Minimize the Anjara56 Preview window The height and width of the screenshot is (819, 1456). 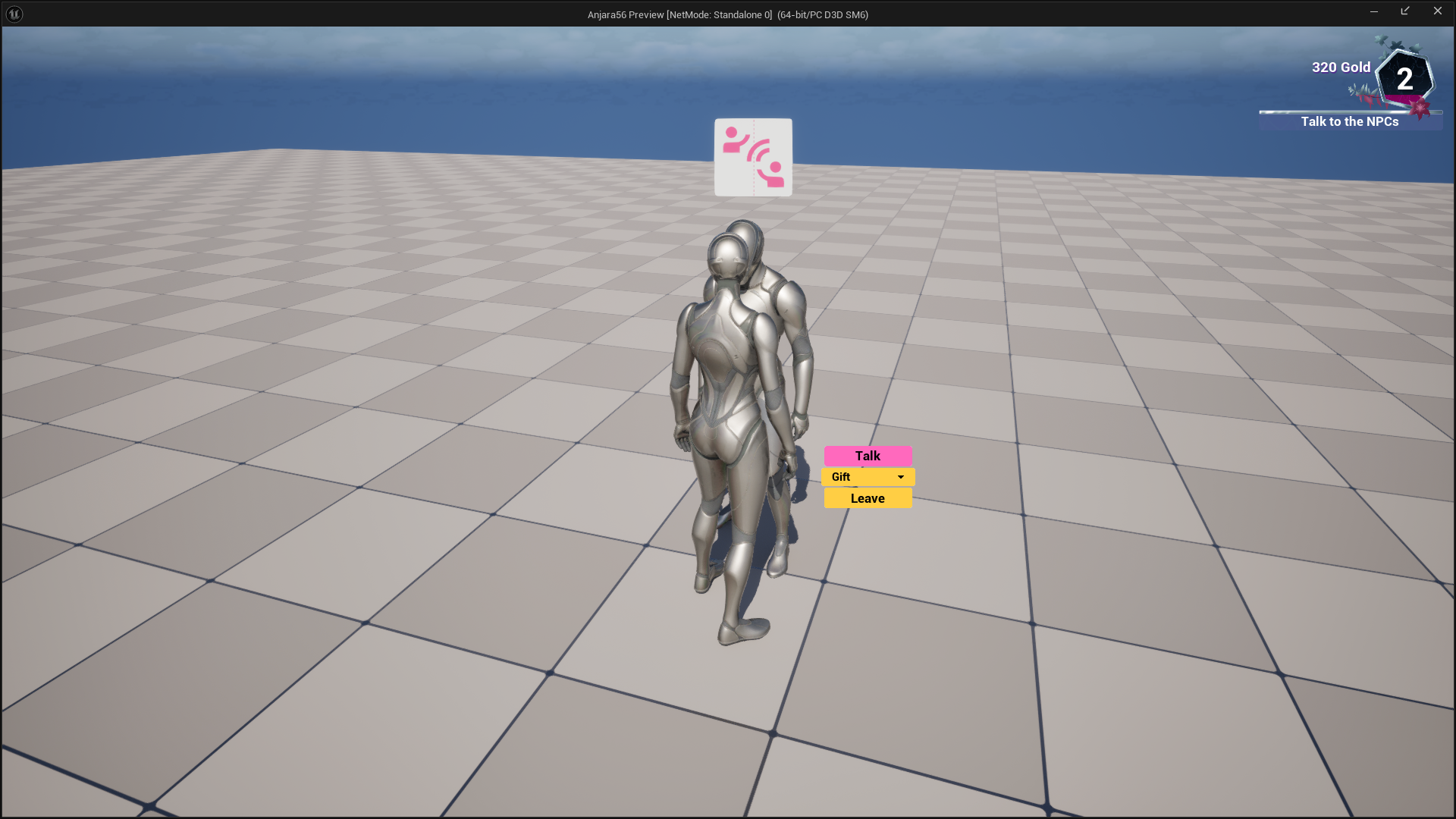point(1373,11)
